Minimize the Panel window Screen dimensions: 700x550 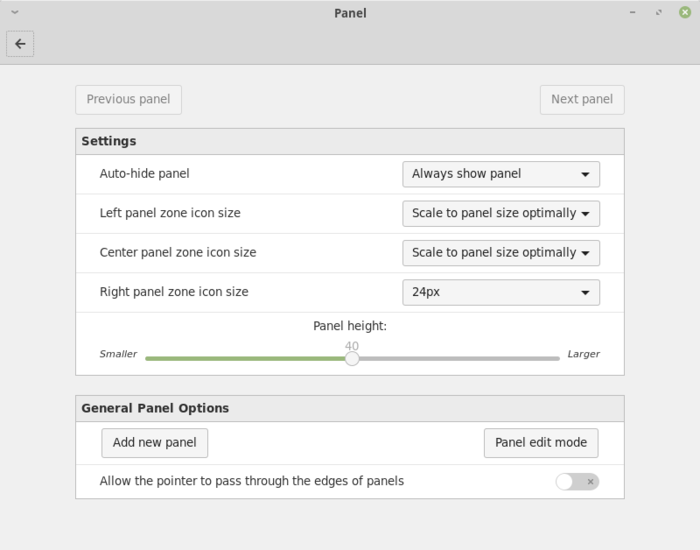634,13
